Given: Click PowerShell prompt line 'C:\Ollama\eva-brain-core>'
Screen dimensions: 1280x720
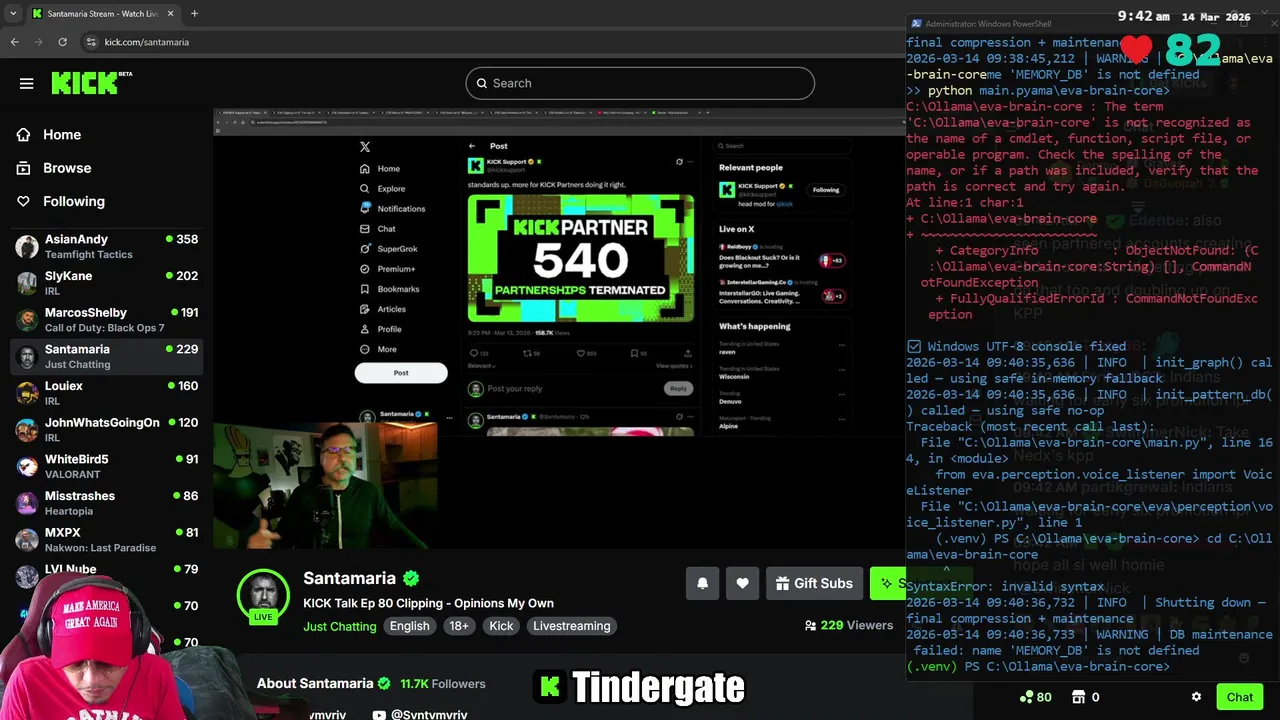Looking at the screenshot, I should 1066,666.
